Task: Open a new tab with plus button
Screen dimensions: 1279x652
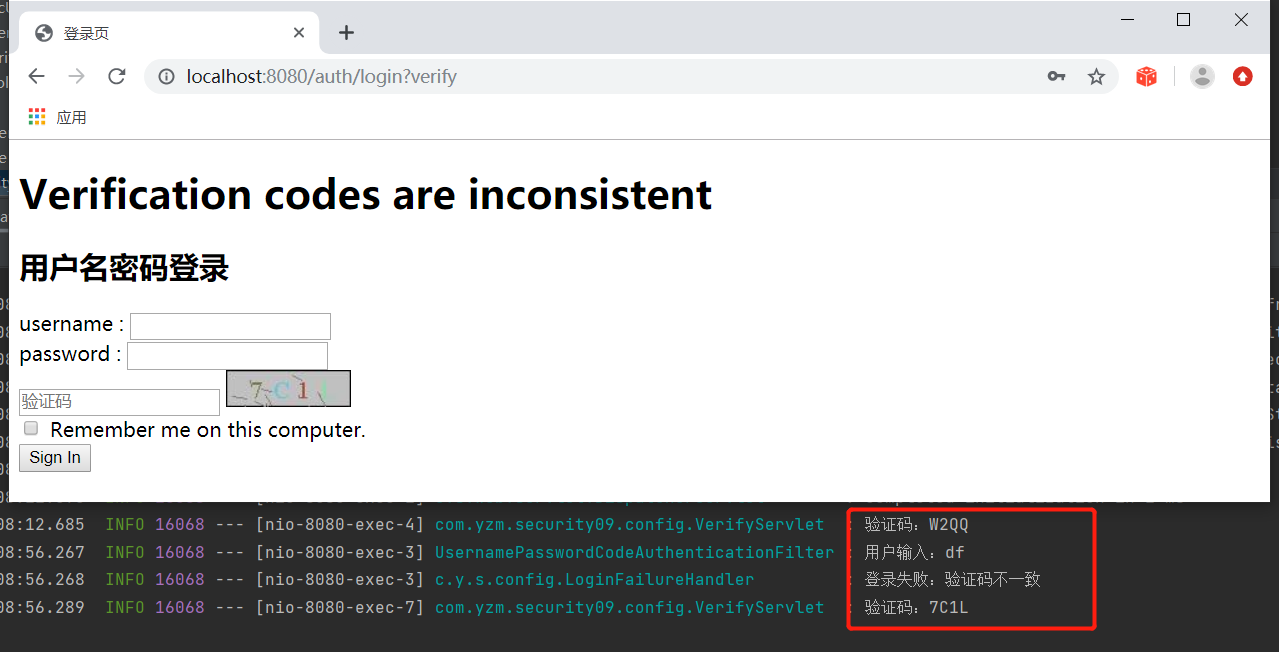Action: (346, 33)
